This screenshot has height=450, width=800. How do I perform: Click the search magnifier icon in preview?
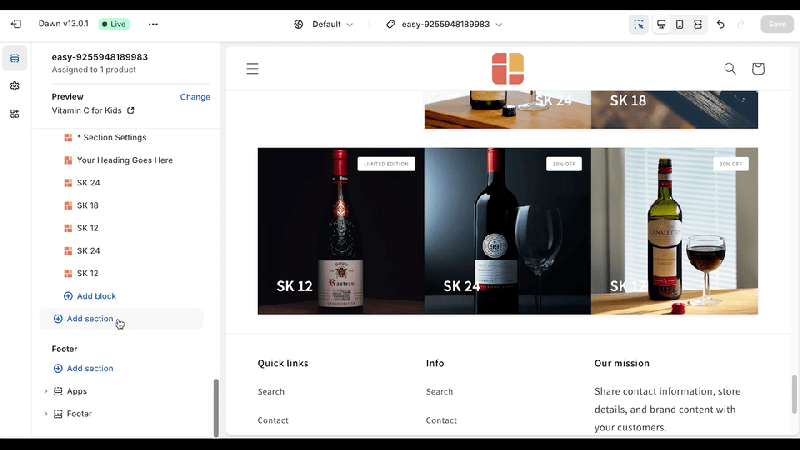click(730, 68)
